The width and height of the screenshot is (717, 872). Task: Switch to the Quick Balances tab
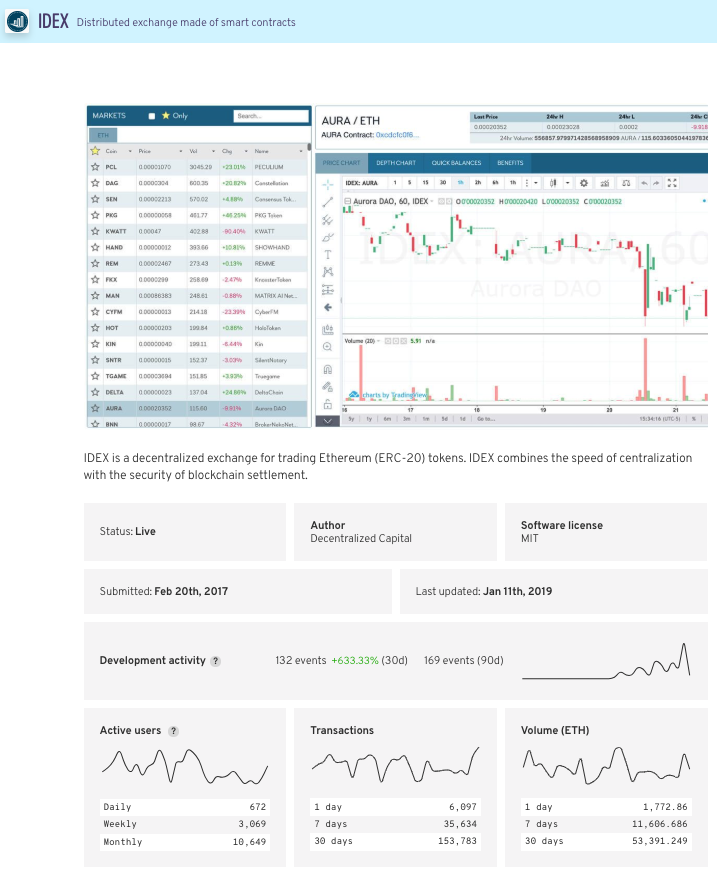457,163
